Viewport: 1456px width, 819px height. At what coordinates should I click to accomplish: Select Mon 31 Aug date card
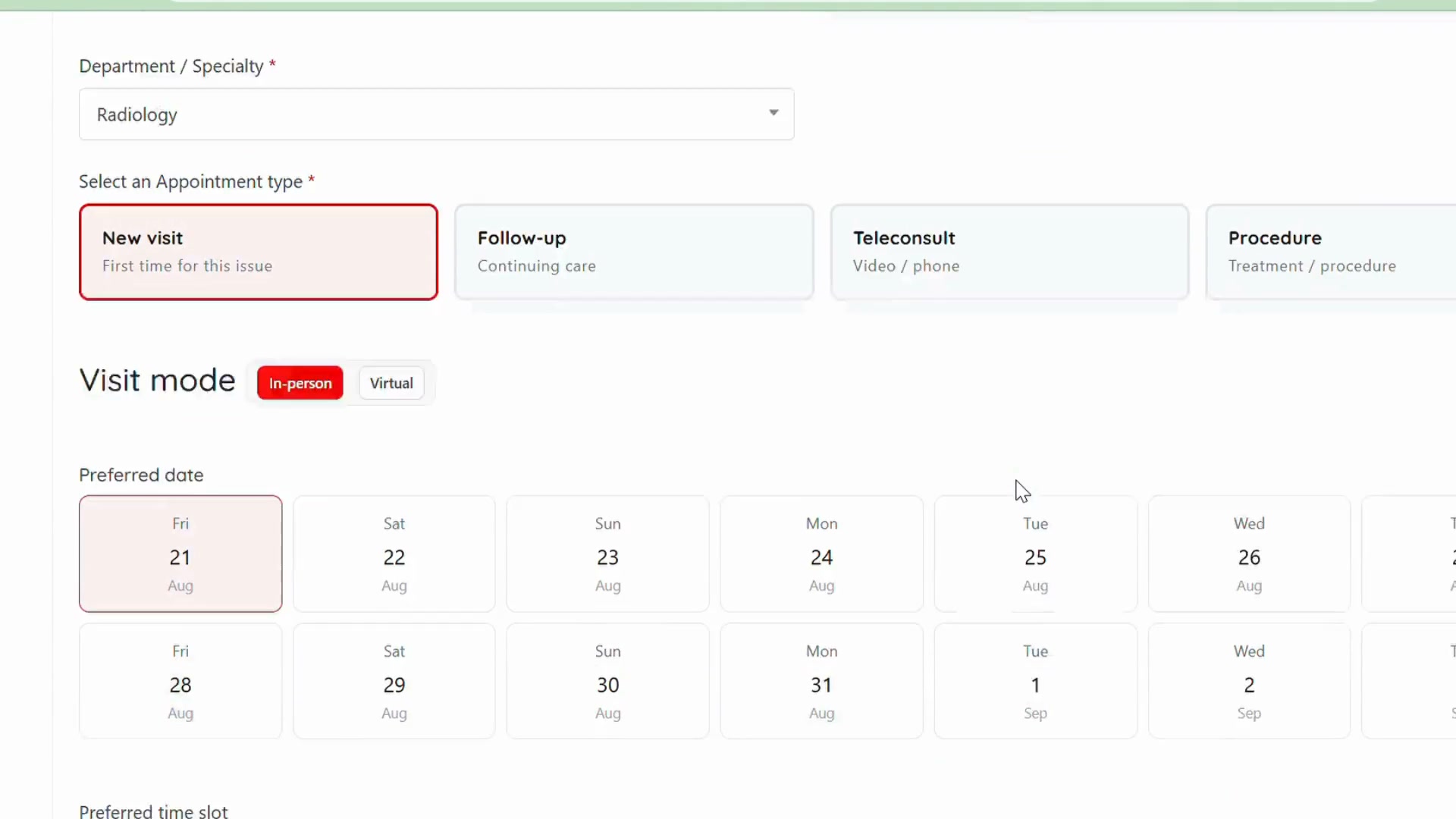point(822,681)
